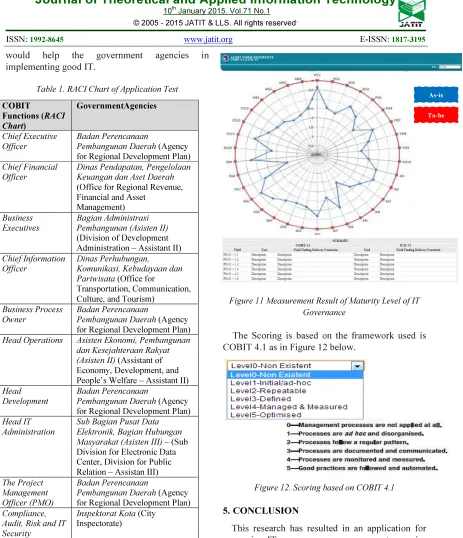This screenshot has height=538, width=463.
Task: Click the Chief Financial Officer cell
Action: [36, 187]
